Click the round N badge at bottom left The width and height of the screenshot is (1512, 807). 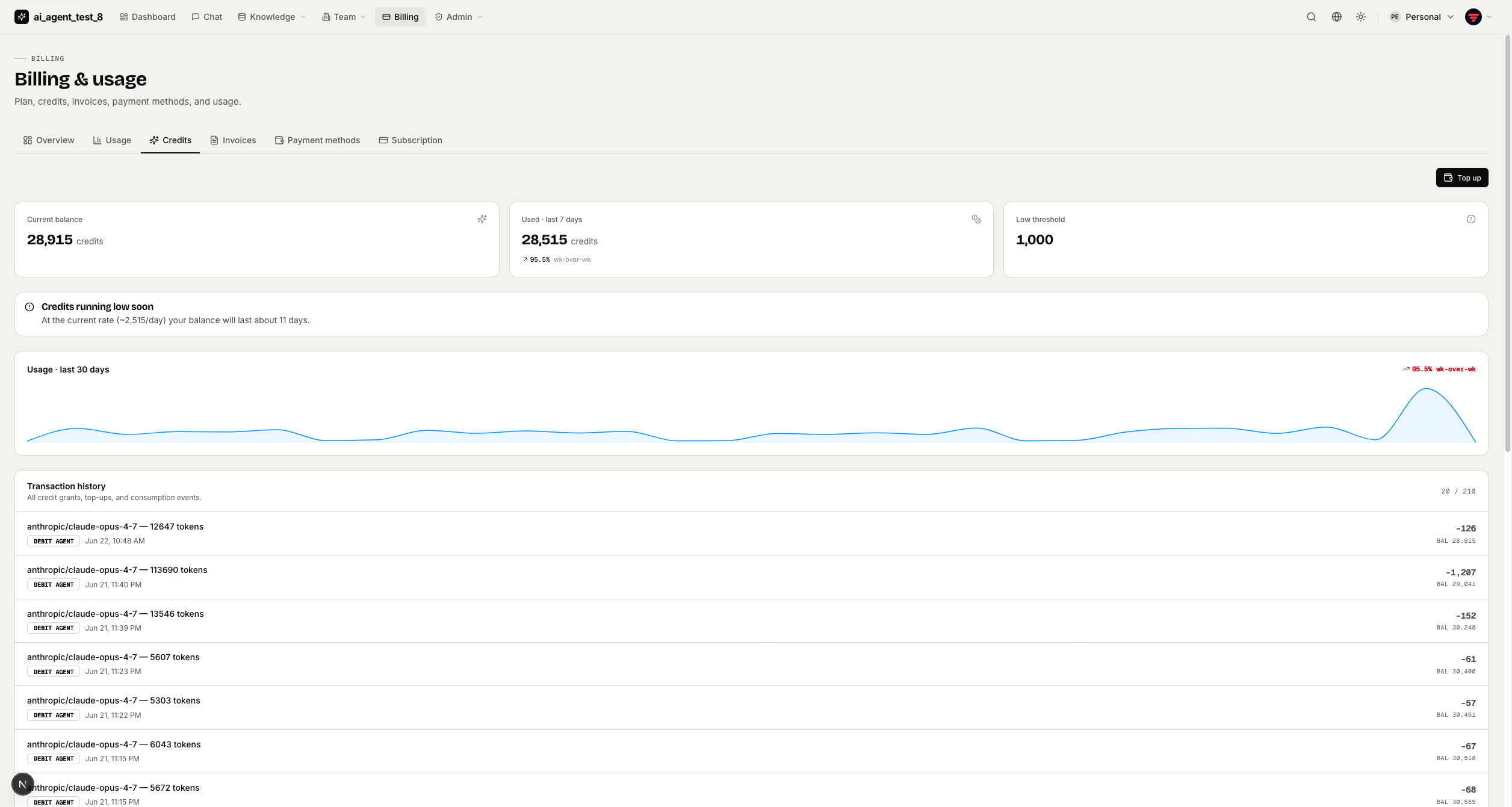(23, 784)
